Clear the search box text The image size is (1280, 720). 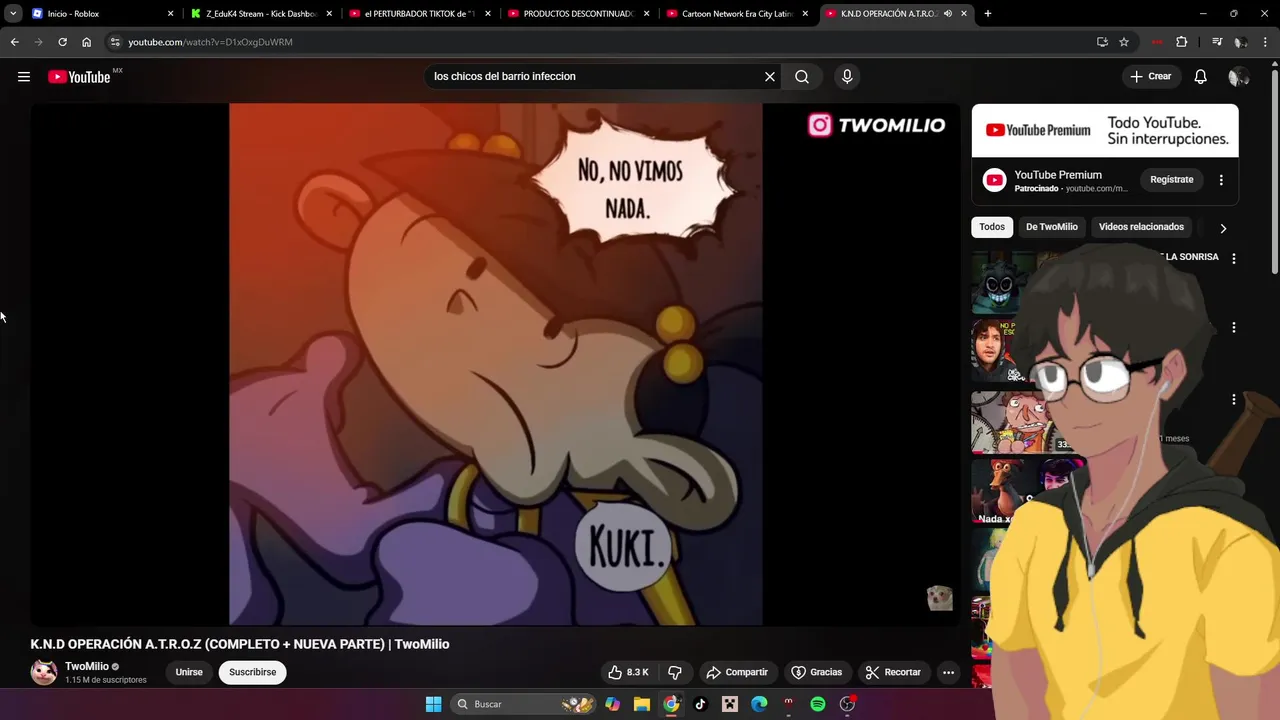pos(770,77)
